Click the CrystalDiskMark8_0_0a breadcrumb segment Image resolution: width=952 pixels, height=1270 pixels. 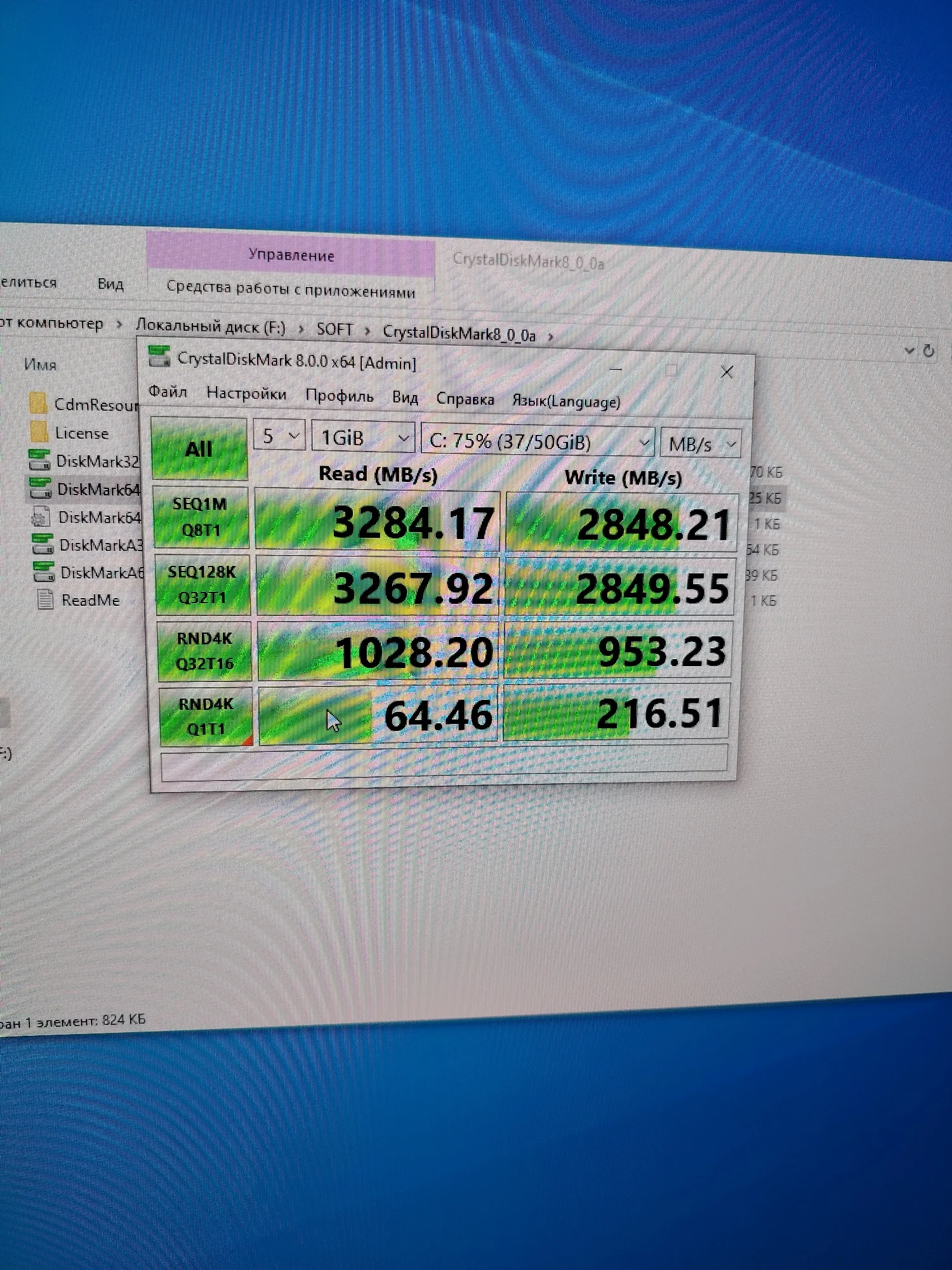pyautogui.click(x=459, y=333)
